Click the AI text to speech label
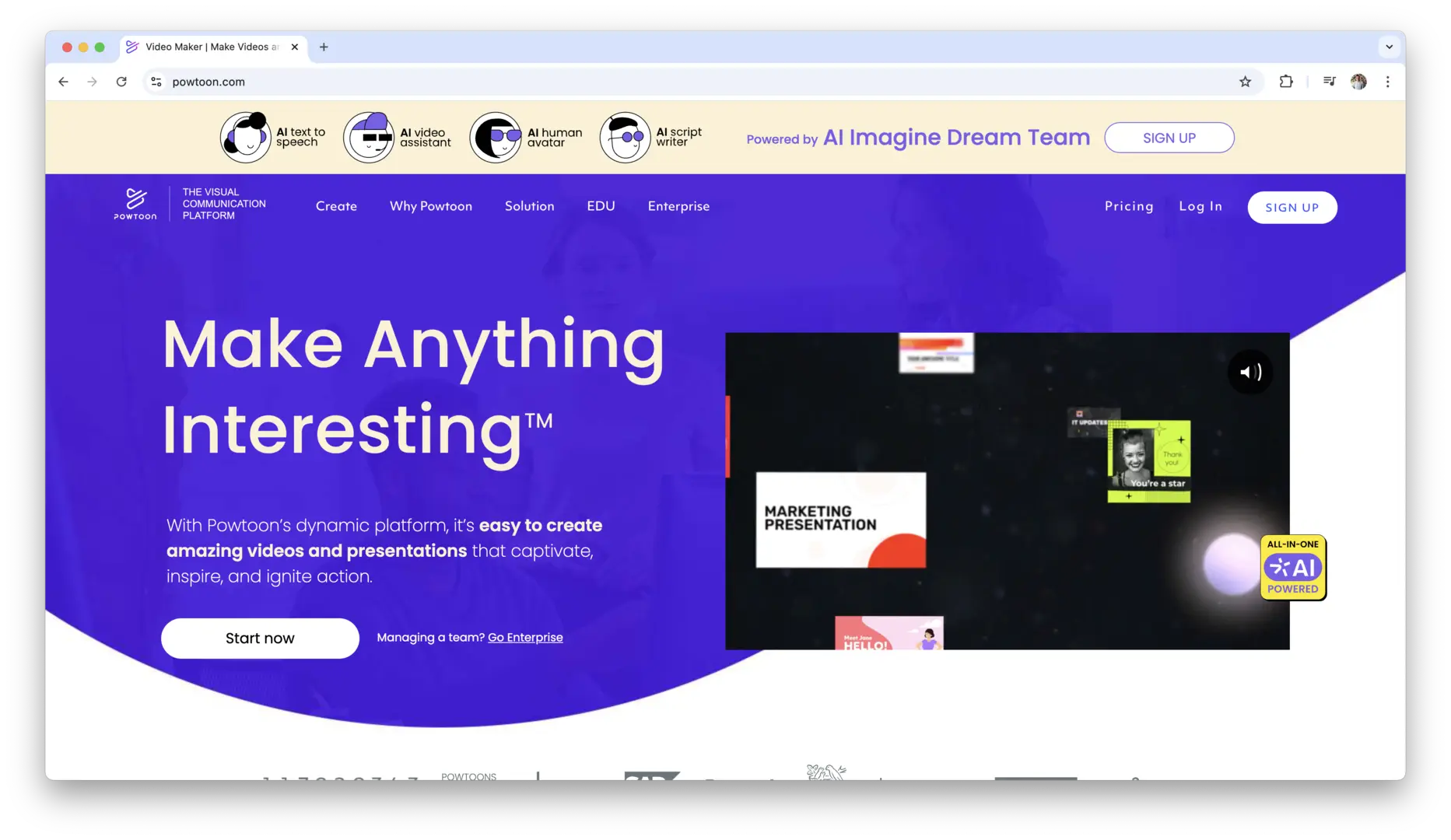Screen dimensions: 1451x840 300,137
